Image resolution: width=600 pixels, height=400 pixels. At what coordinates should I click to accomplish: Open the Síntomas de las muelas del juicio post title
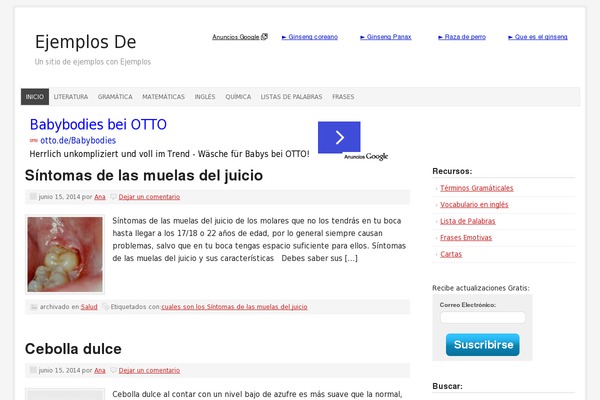pyautogui.click(x=144, y=175)
